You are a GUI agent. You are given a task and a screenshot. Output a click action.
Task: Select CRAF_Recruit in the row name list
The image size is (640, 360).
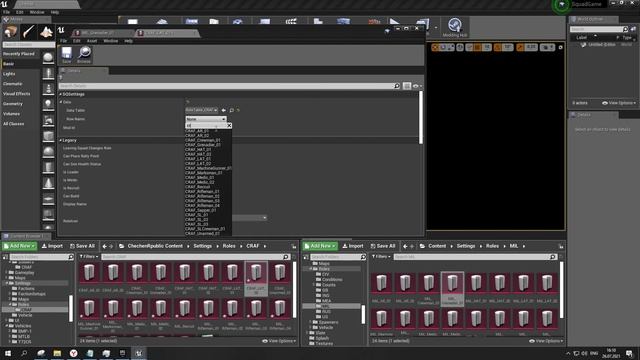pos(198,187)
